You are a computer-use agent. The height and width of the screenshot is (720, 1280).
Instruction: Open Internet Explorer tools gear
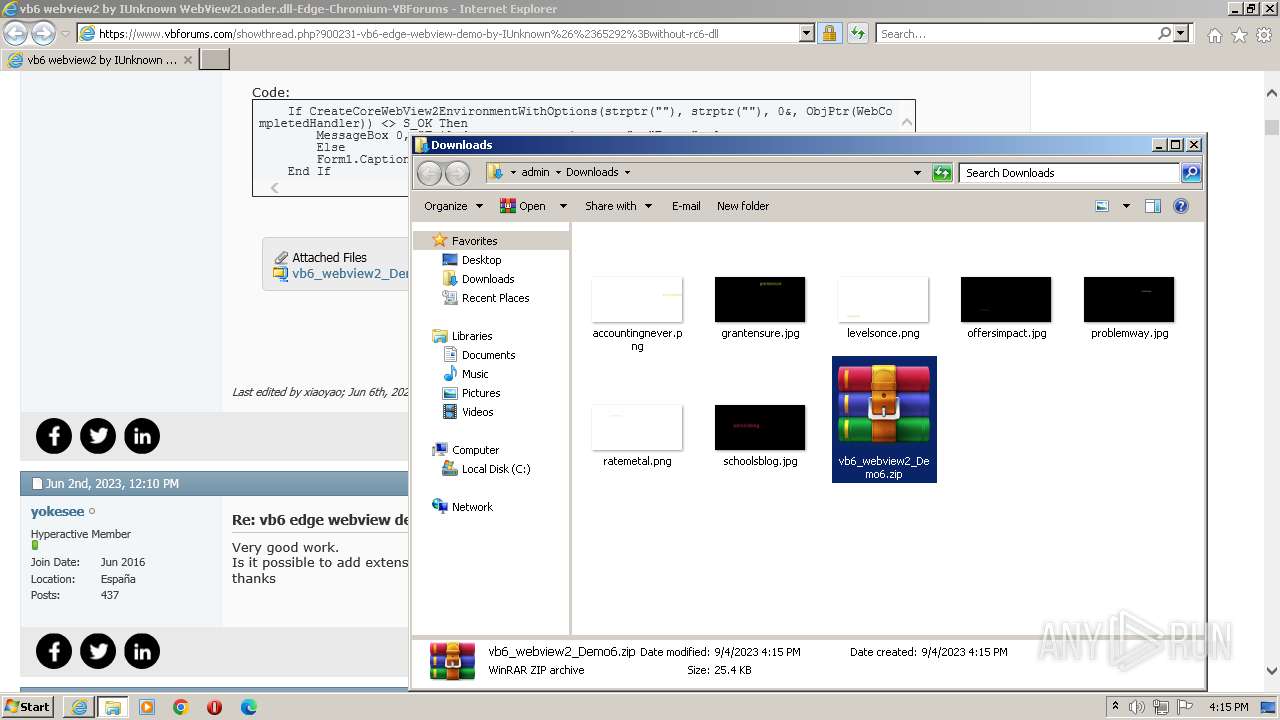[1264, 35]
